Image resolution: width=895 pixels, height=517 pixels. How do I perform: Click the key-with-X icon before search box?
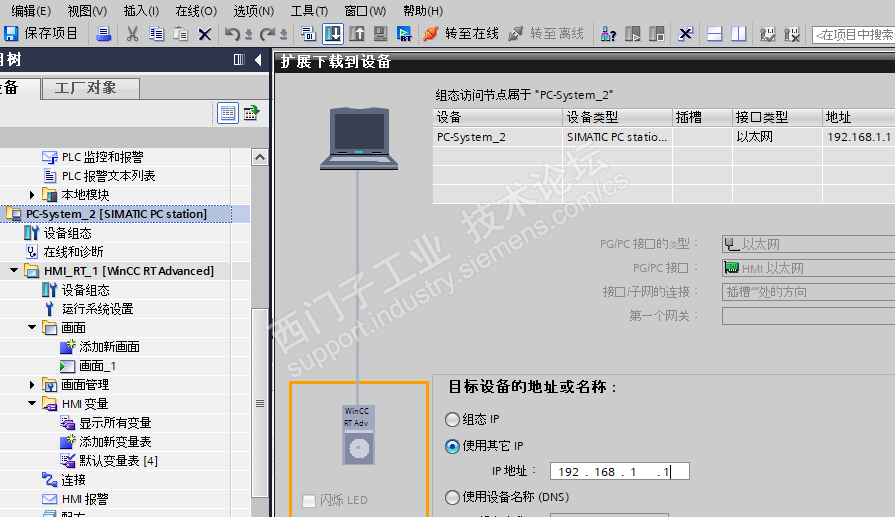click(x=792, y=34)
